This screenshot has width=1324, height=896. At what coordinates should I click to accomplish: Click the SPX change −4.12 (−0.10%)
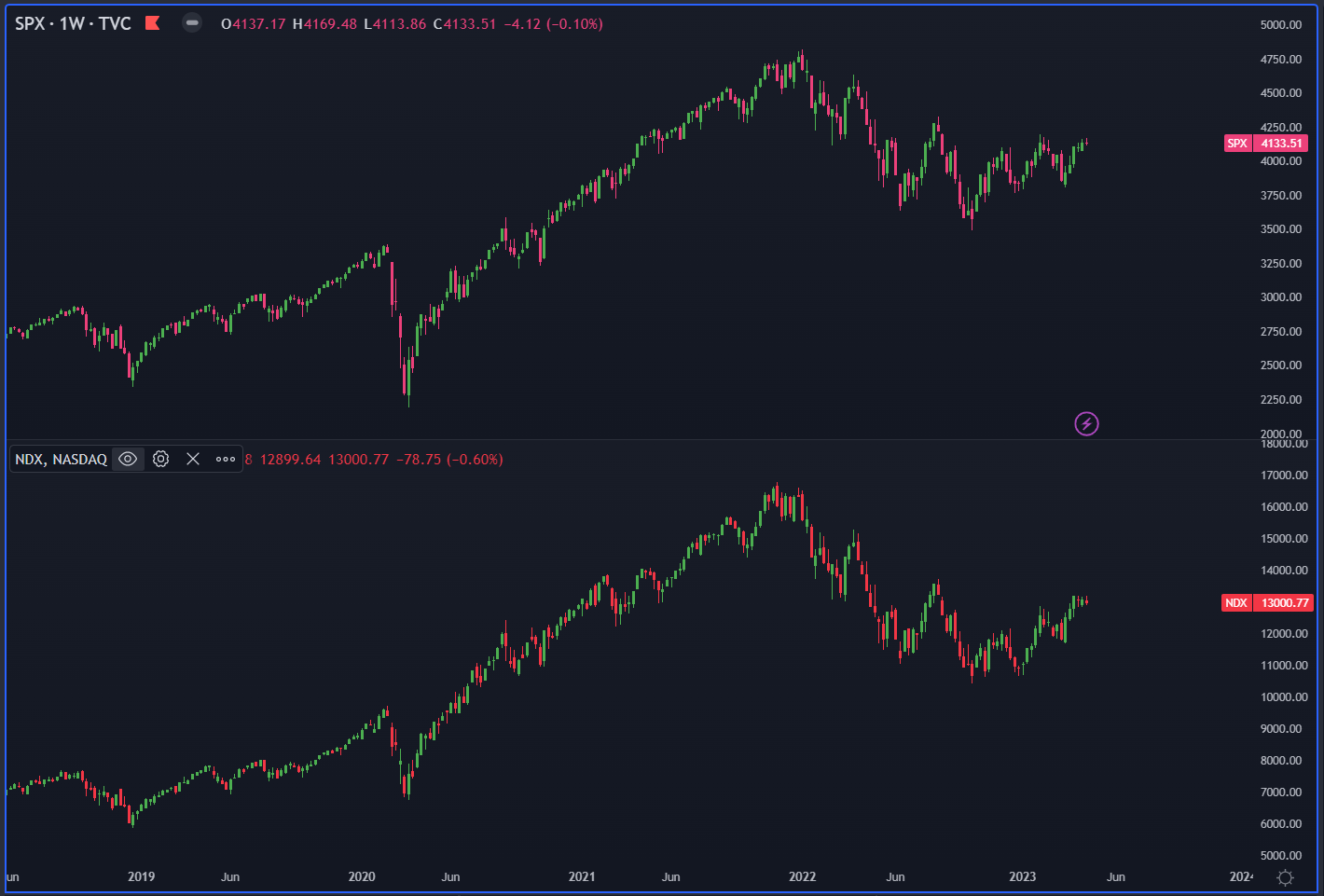pos(553,24)
